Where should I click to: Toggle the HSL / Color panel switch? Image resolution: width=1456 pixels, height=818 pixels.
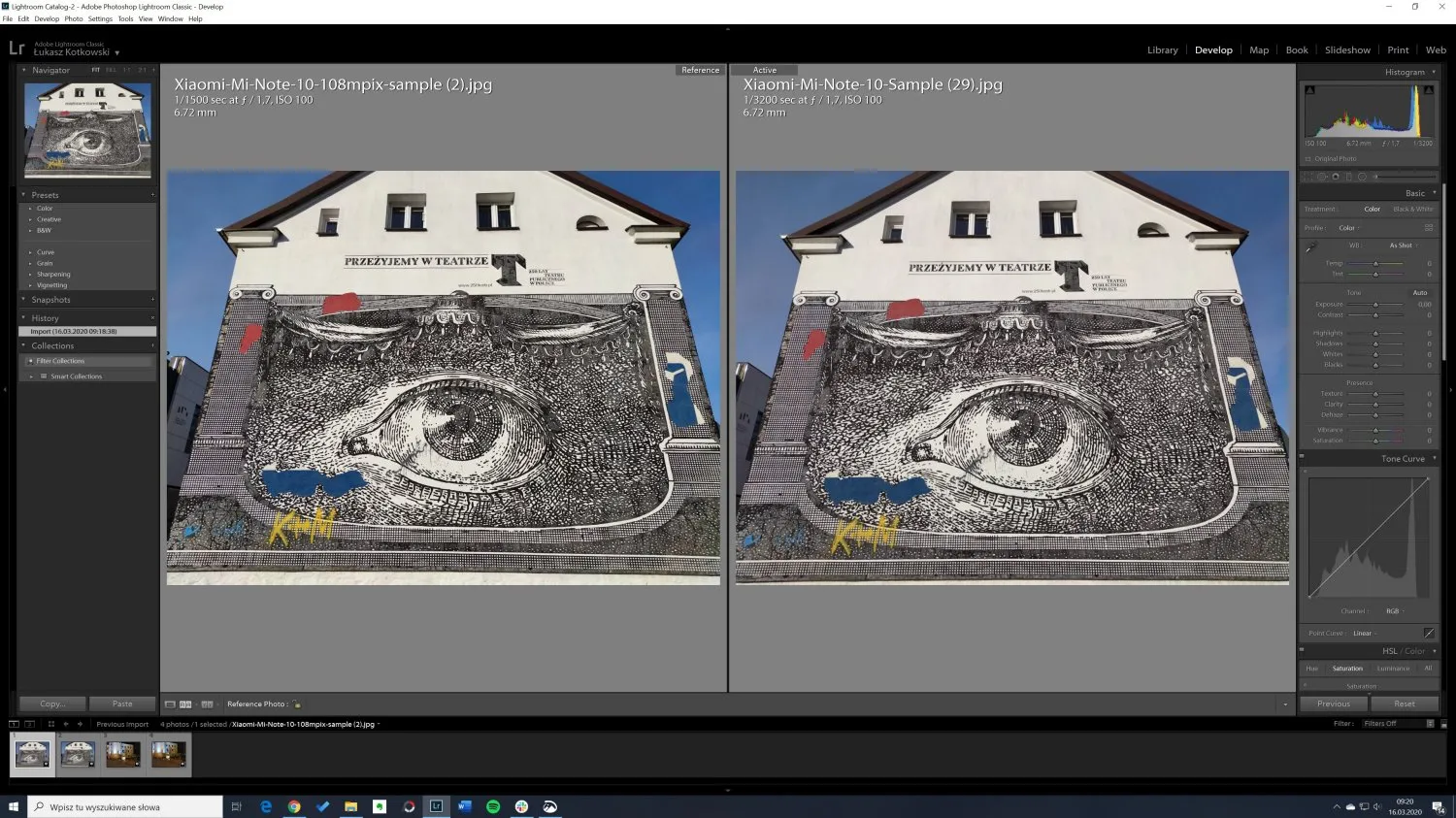click(x=1302, y=649)
